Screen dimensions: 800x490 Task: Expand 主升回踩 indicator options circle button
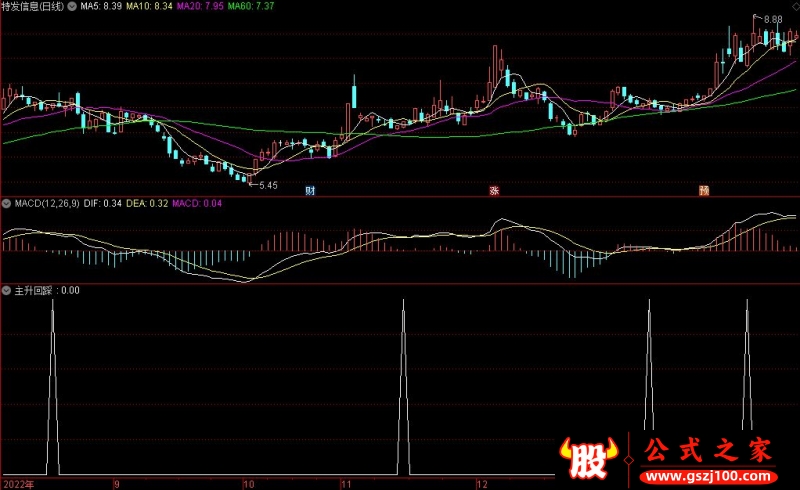click(x=7, y=291)
